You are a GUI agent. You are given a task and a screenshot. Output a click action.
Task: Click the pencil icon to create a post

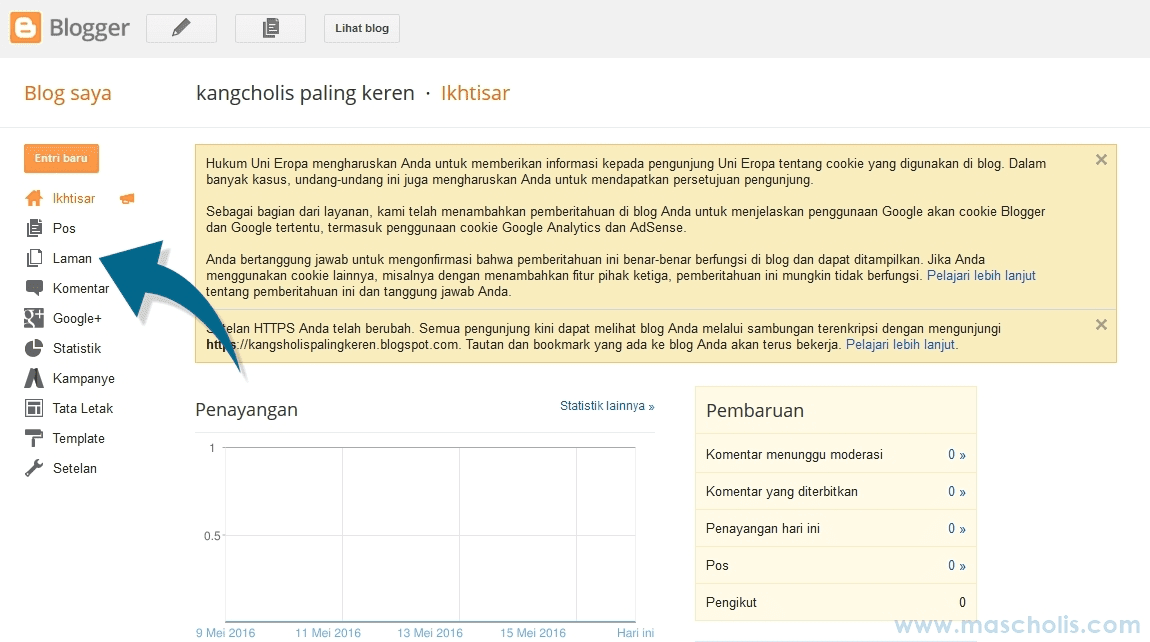pyautogui.click(x=181, y=28)
